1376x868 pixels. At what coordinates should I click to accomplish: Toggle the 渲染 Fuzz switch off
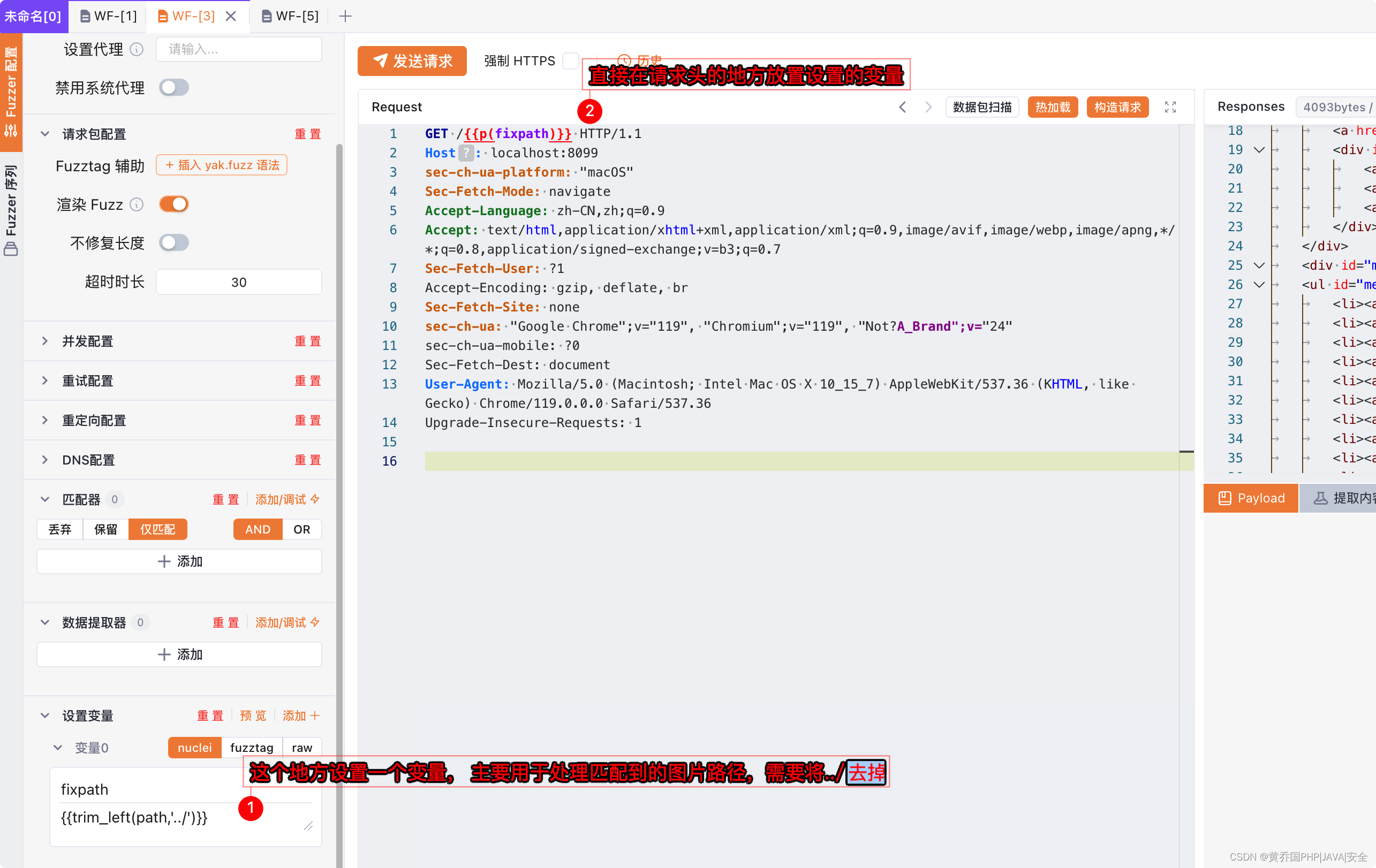point(173,204)
